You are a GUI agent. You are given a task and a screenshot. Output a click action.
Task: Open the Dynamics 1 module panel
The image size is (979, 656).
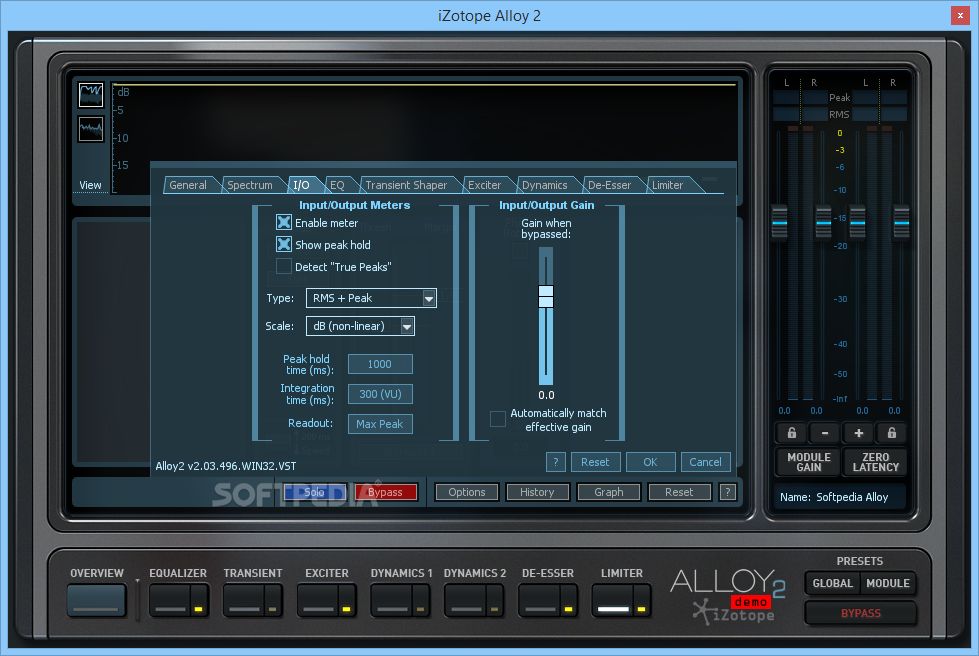[391, 600]
